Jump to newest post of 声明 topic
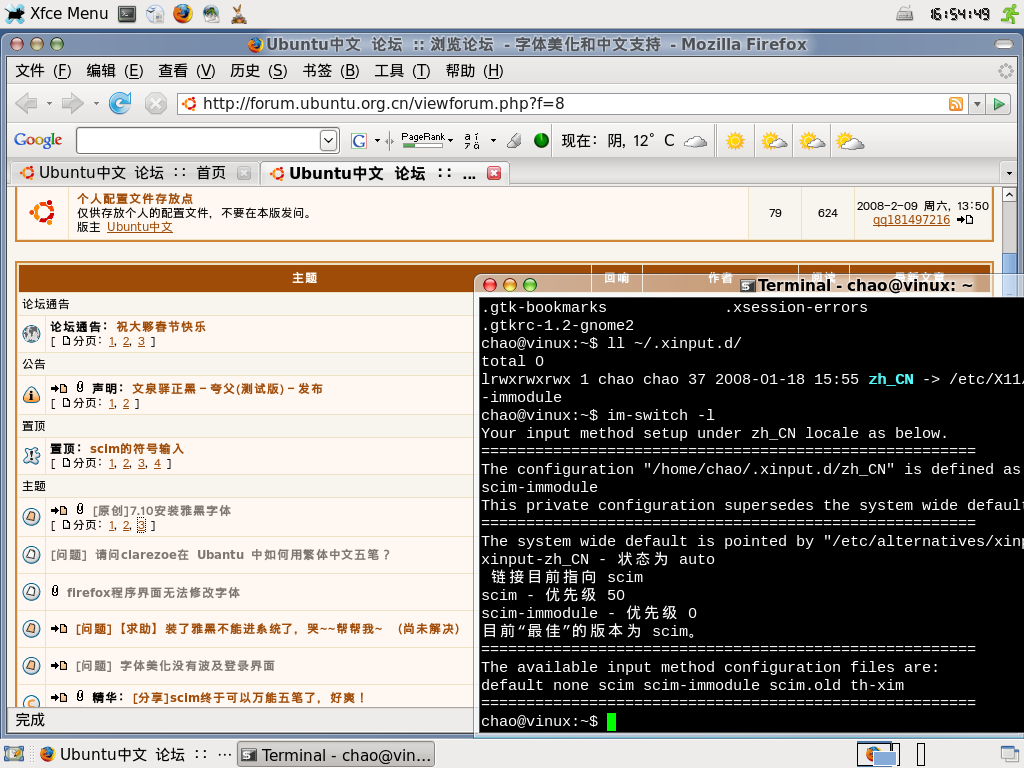The image size is (1024, 768). pos(59,389)
